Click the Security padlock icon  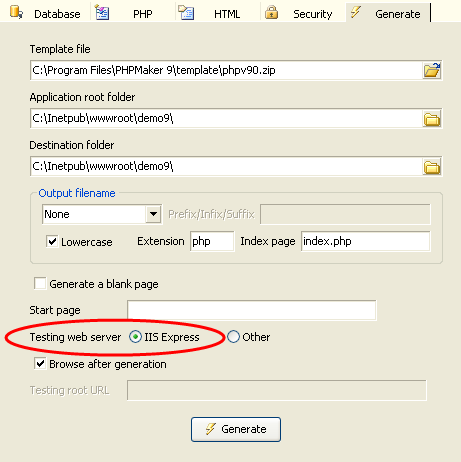(271, 13)
